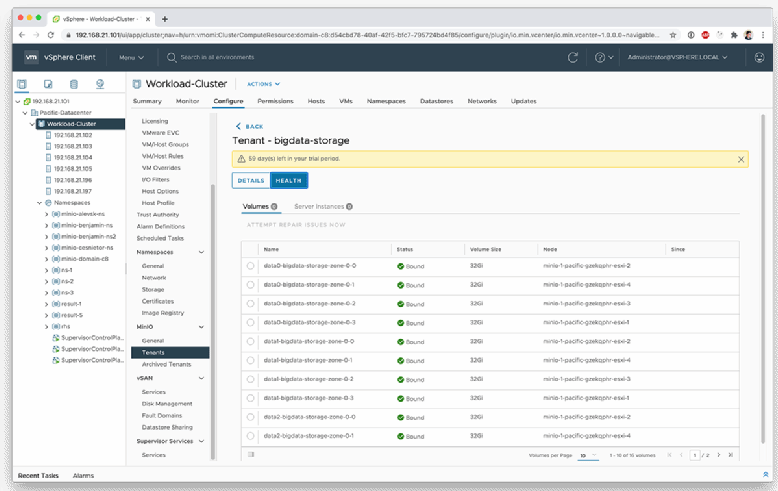Open Administrator@VSPHERE.LOCAL user dropdown
This screenshot has height=491, width=778.
coord(677,58)
